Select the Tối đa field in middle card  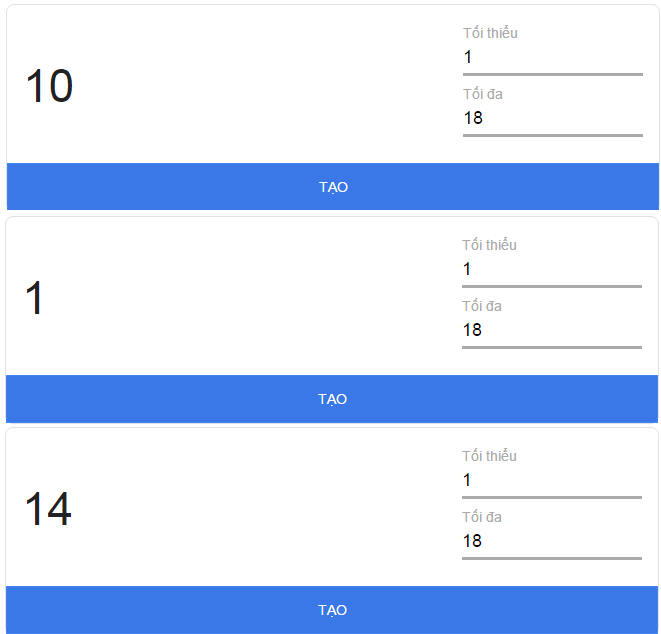[551, 330]
